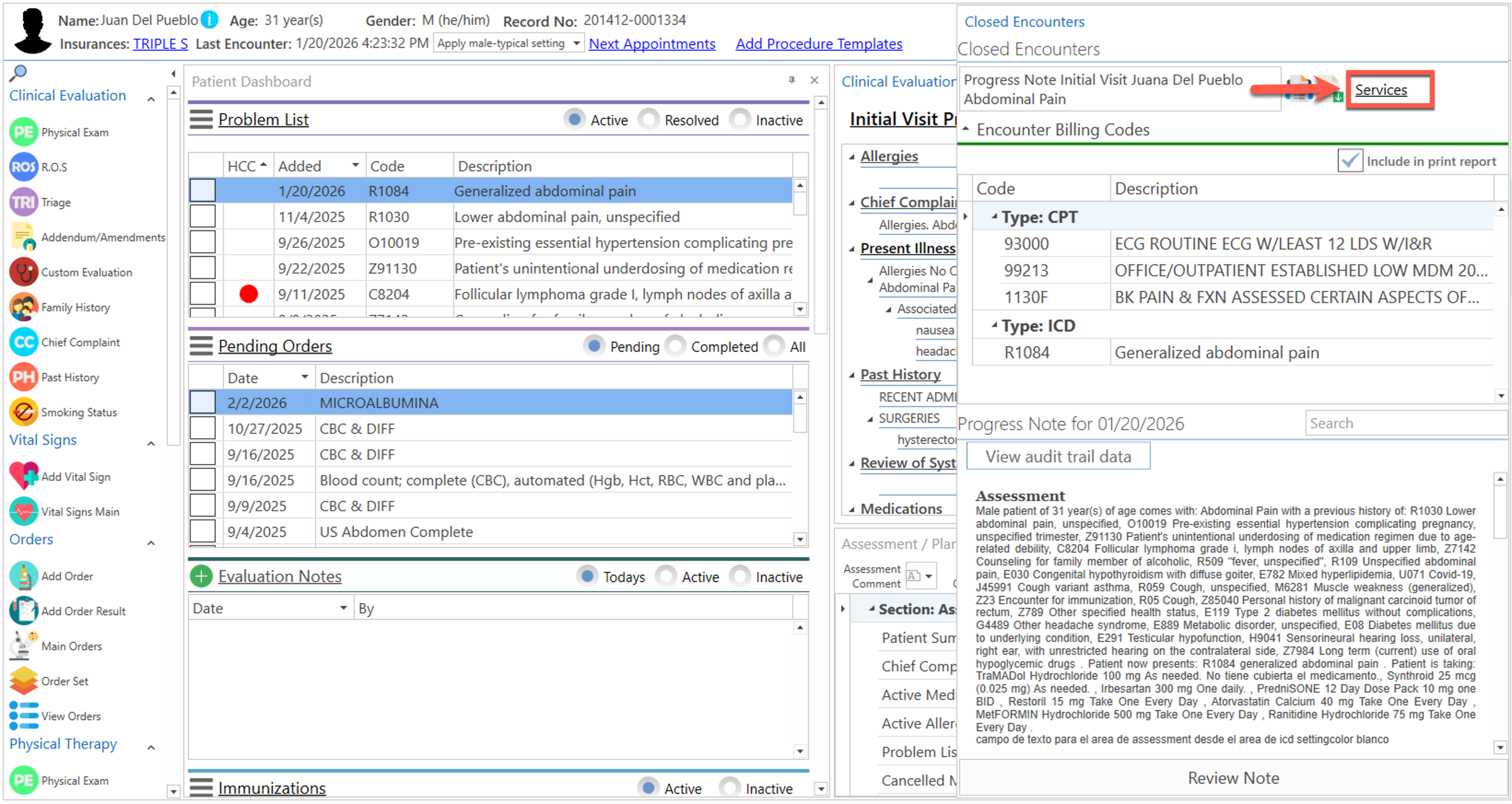The image size is (1512, 804).
Task: Click the search magnifier icon in sidebar
Action: point(18,73)
